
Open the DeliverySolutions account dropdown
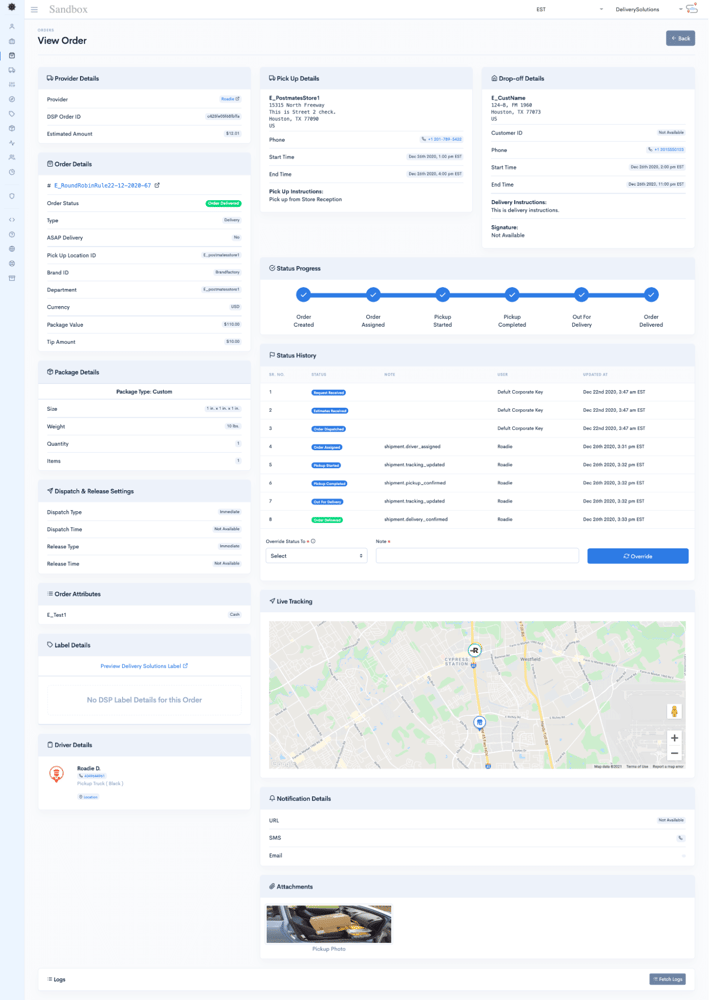pyautogui.click(x=648, y=10)
